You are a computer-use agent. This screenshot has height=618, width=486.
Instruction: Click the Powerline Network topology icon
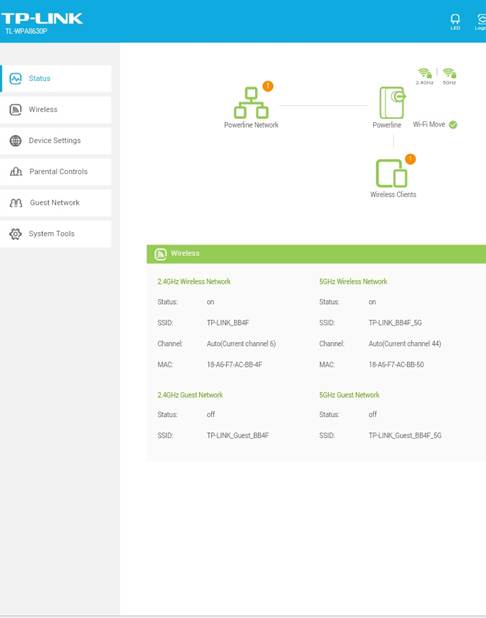251,103
